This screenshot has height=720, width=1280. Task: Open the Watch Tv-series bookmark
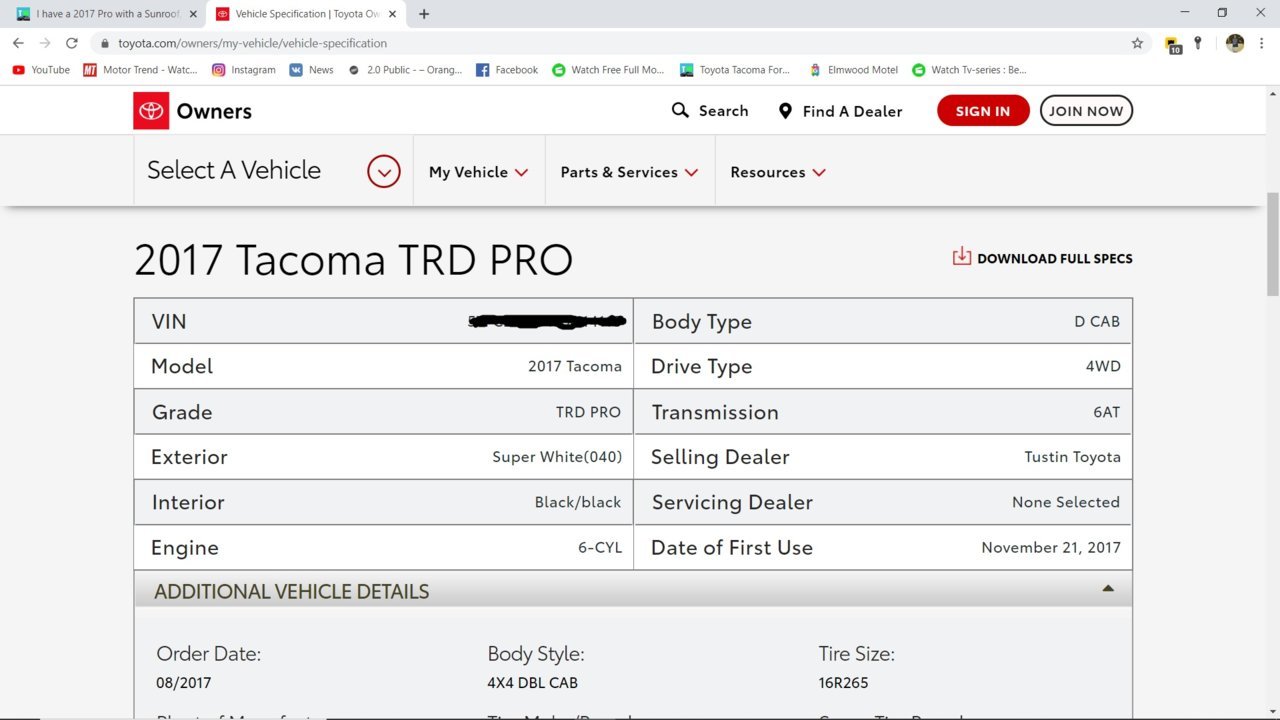pos(969,70)
